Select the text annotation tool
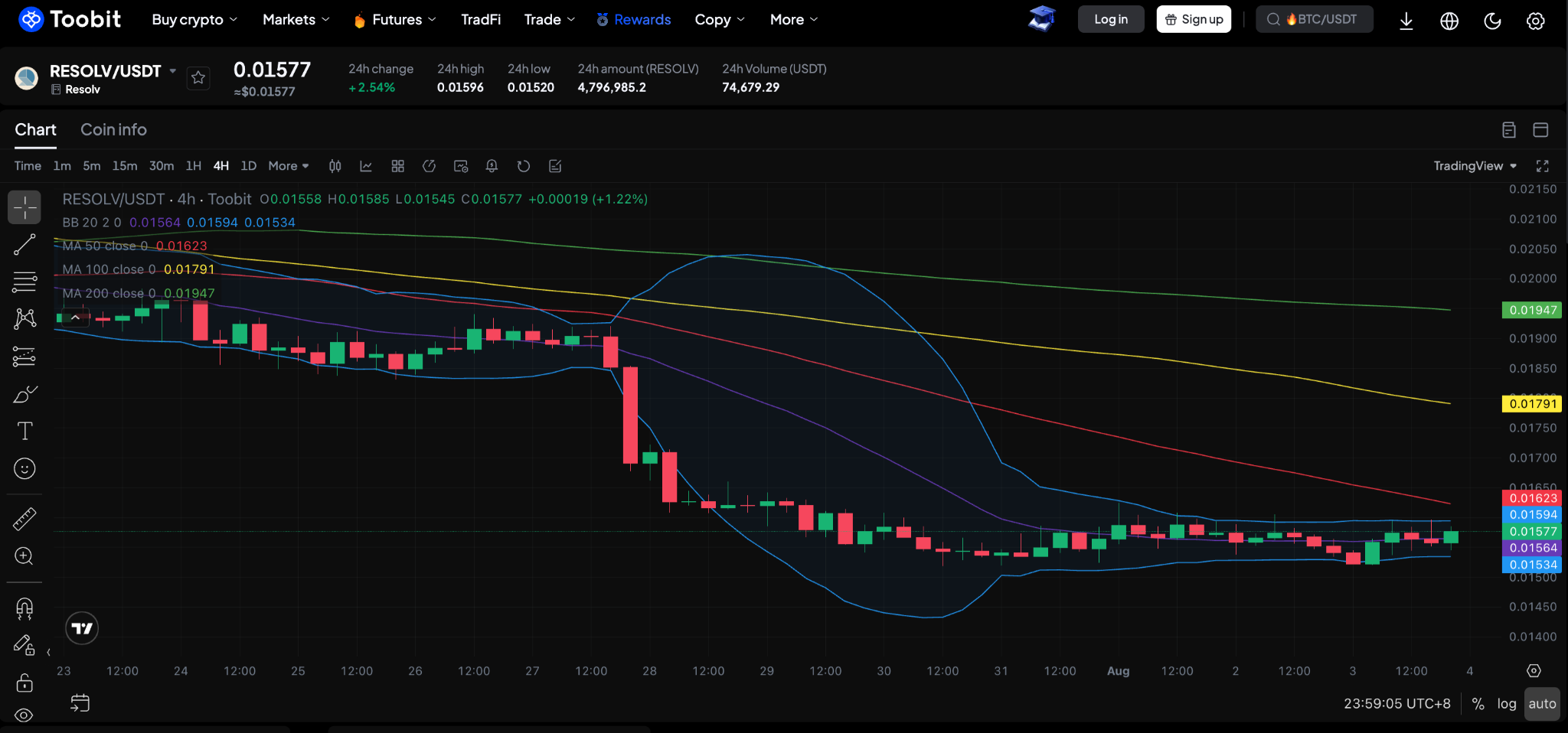The height and width of the screenshot is (733, 1568). (x=24, y=431)
